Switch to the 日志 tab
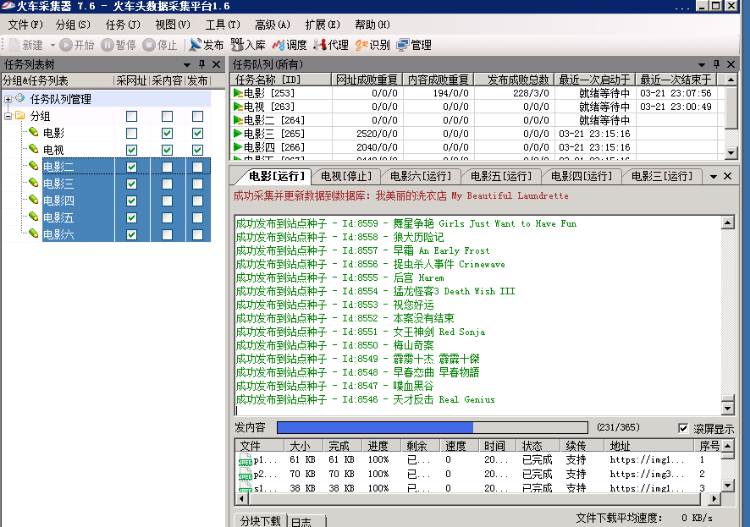Viewport: 750px width, 527px height. 300,521
